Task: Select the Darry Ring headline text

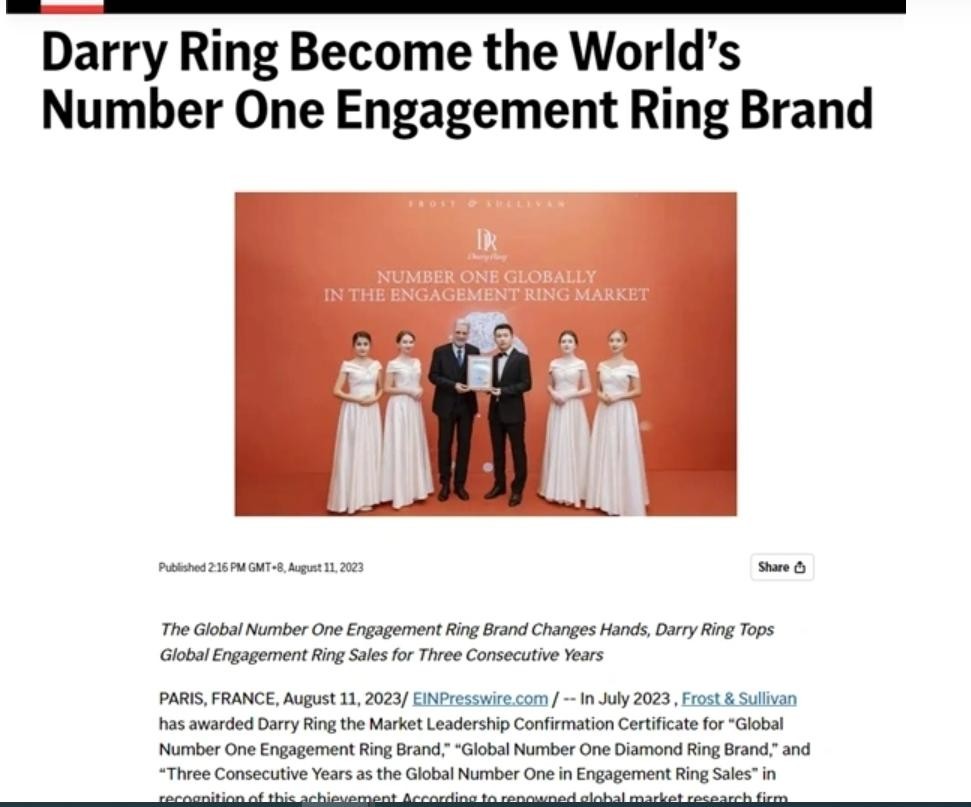Action: point(457,81)
